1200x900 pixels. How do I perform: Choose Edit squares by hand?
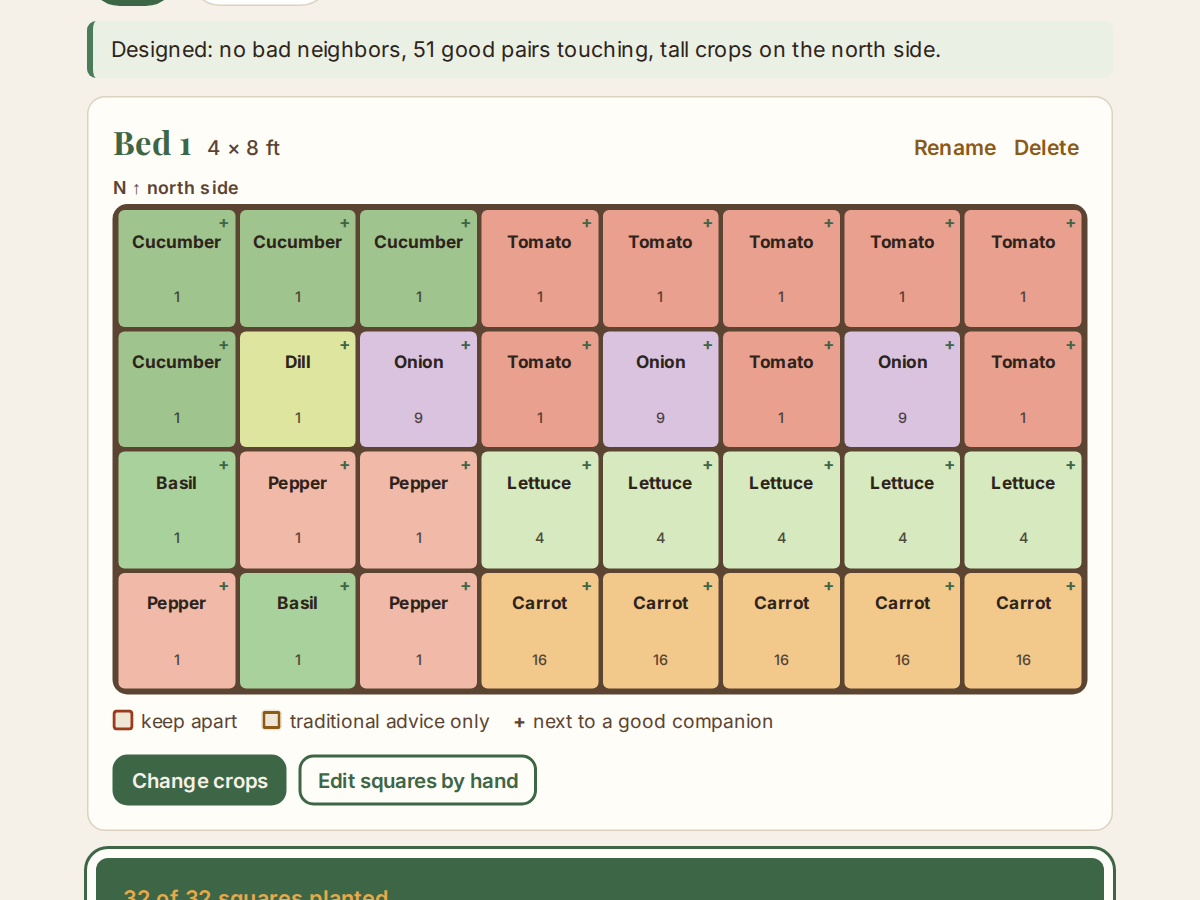point(418,780)
